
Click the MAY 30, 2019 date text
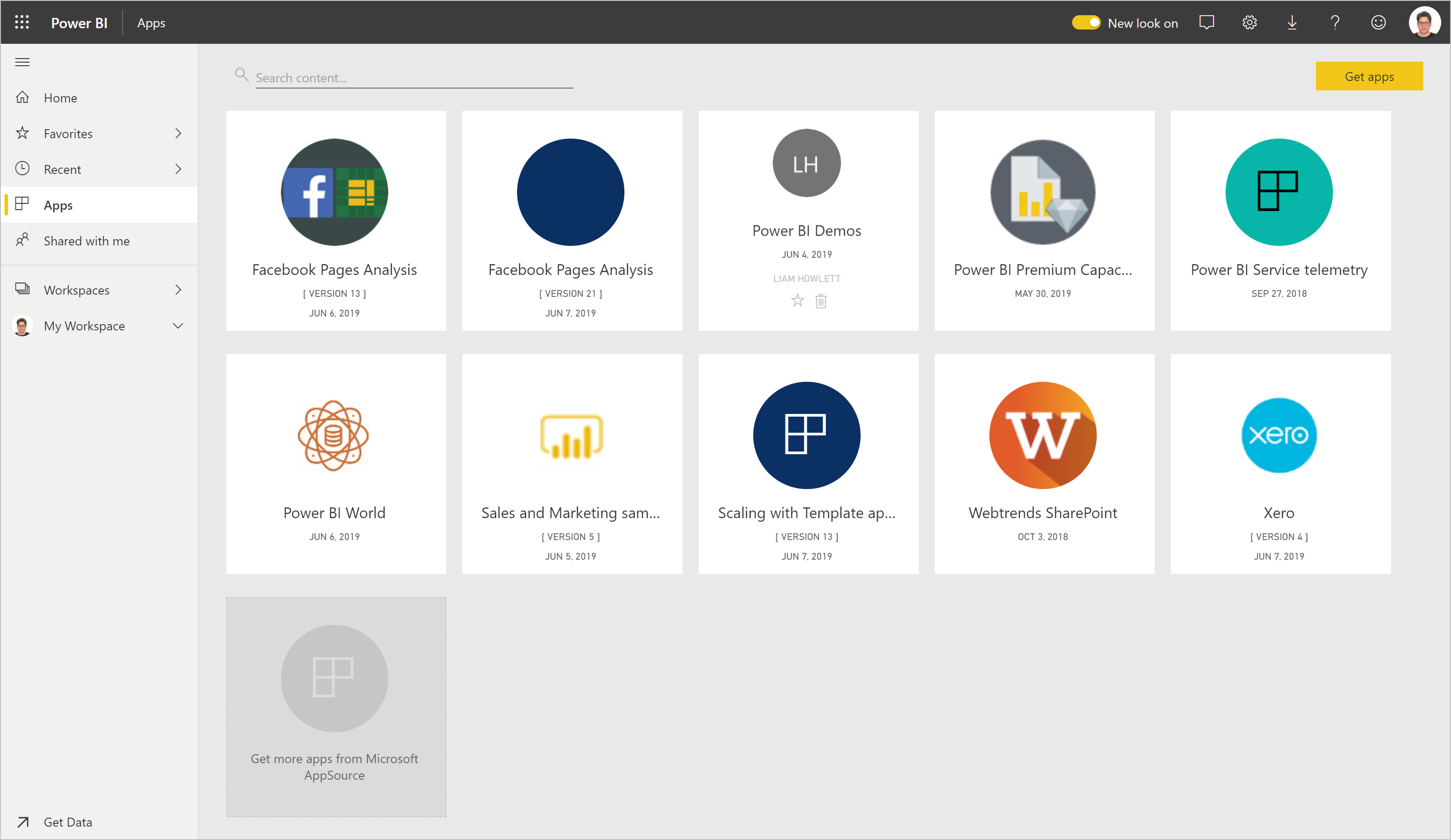(x=1043, y=293)
